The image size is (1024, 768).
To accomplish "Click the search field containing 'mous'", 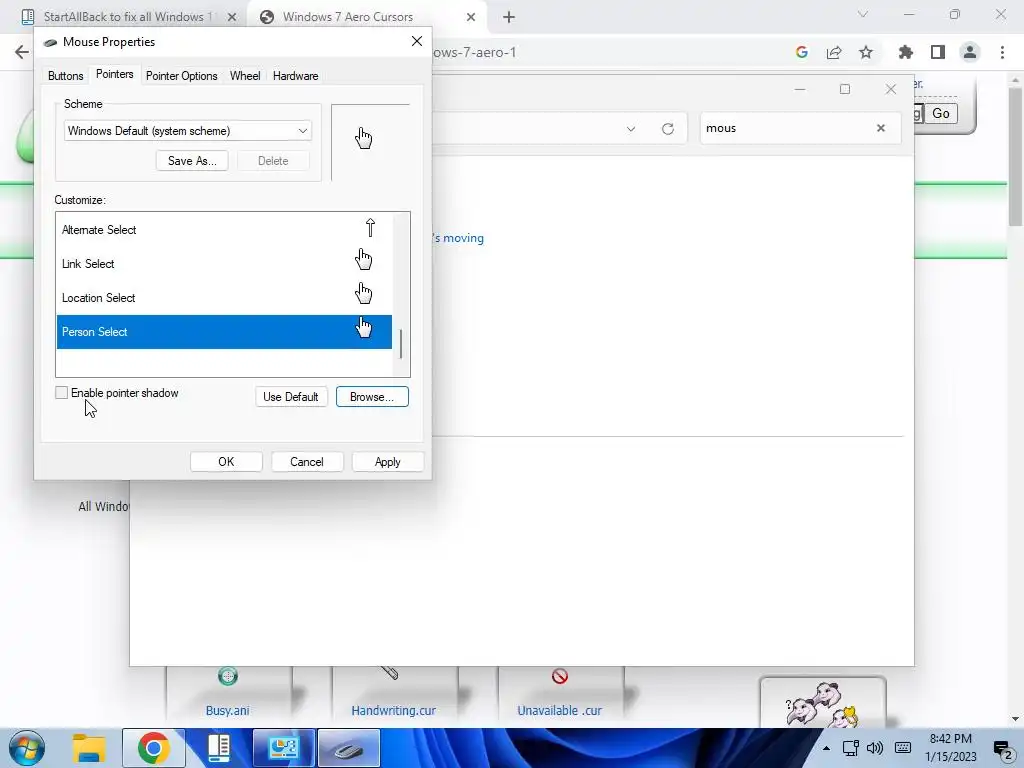I will (787, 128).
